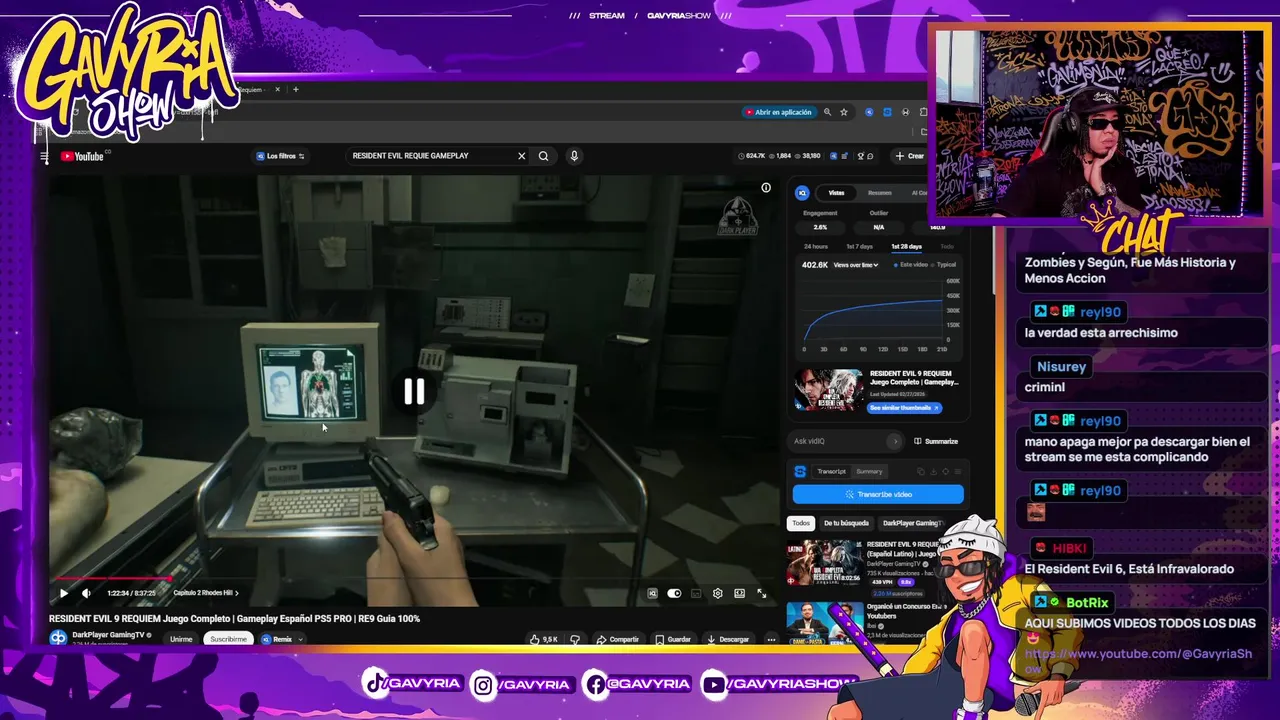
Task: Open the DarkPlayer GamingTV channel name
Action: pyautogui.click(x=108, y=635)
